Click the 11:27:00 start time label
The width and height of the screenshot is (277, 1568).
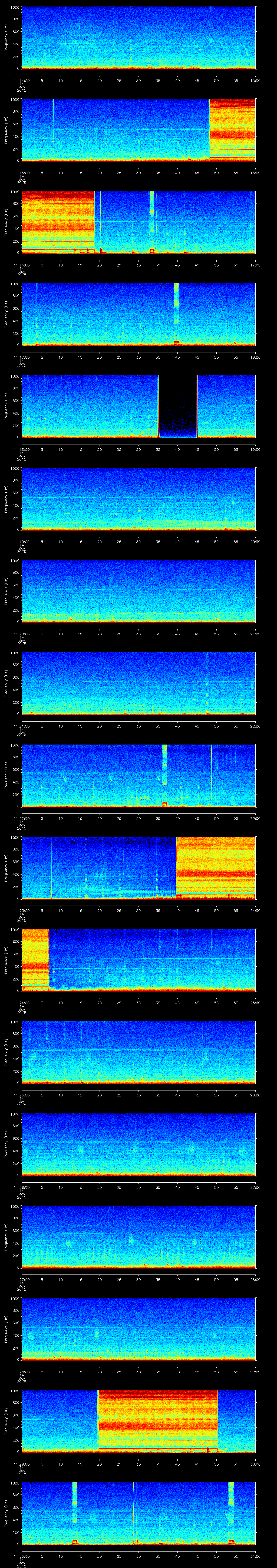(21, 1279)
